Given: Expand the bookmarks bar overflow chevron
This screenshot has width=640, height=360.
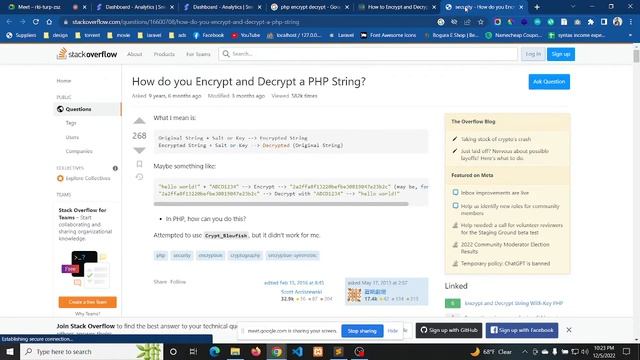Looking at the screenshot, I should coord(630,35).
